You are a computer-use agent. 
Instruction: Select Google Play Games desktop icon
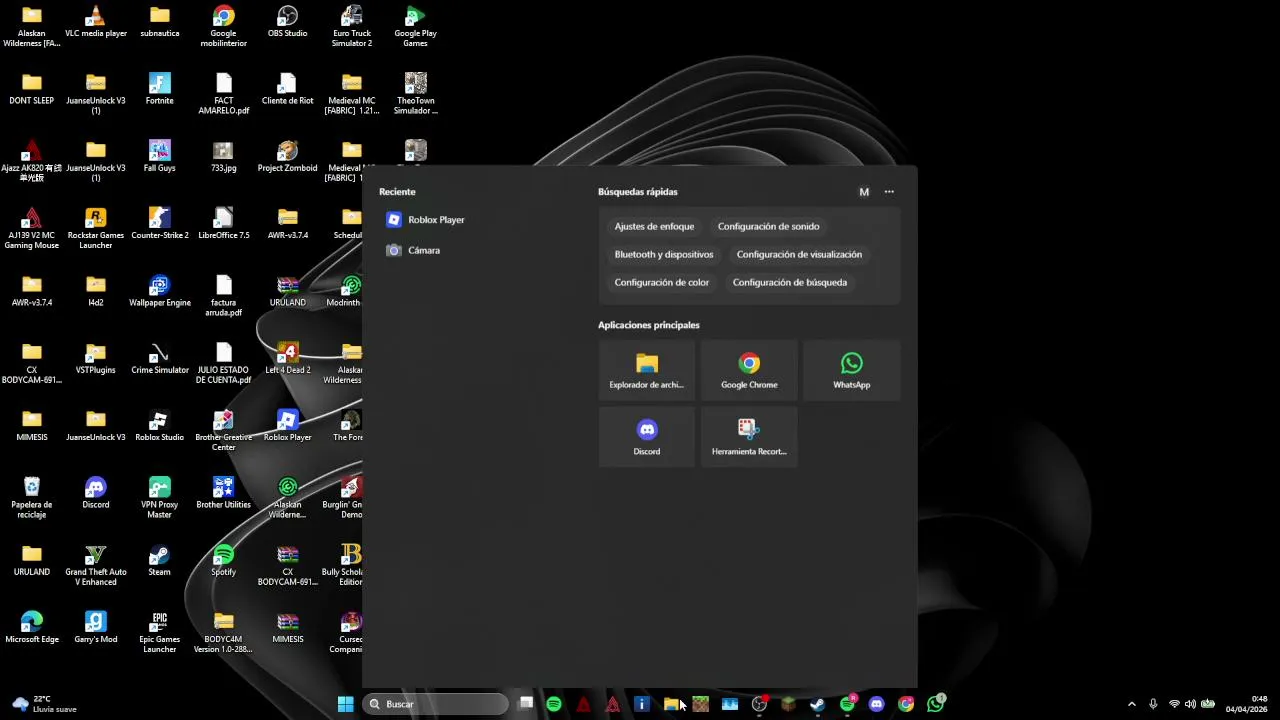click(416, 27)
